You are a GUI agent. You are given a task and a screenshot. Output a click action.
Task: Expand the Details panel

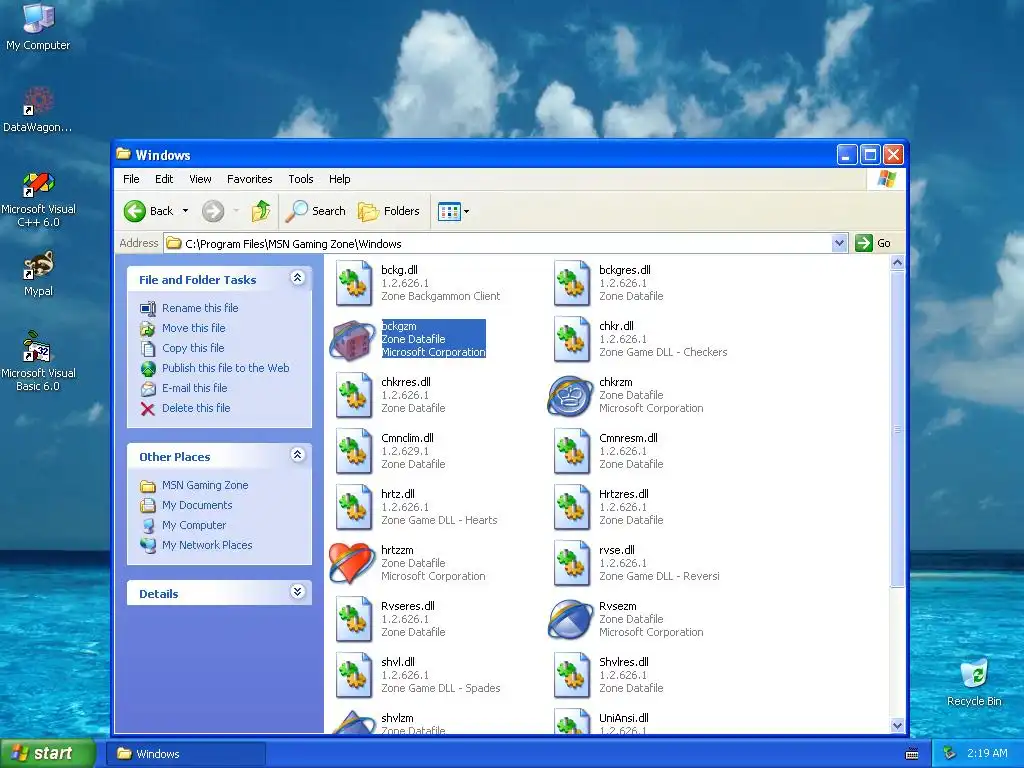298,592
